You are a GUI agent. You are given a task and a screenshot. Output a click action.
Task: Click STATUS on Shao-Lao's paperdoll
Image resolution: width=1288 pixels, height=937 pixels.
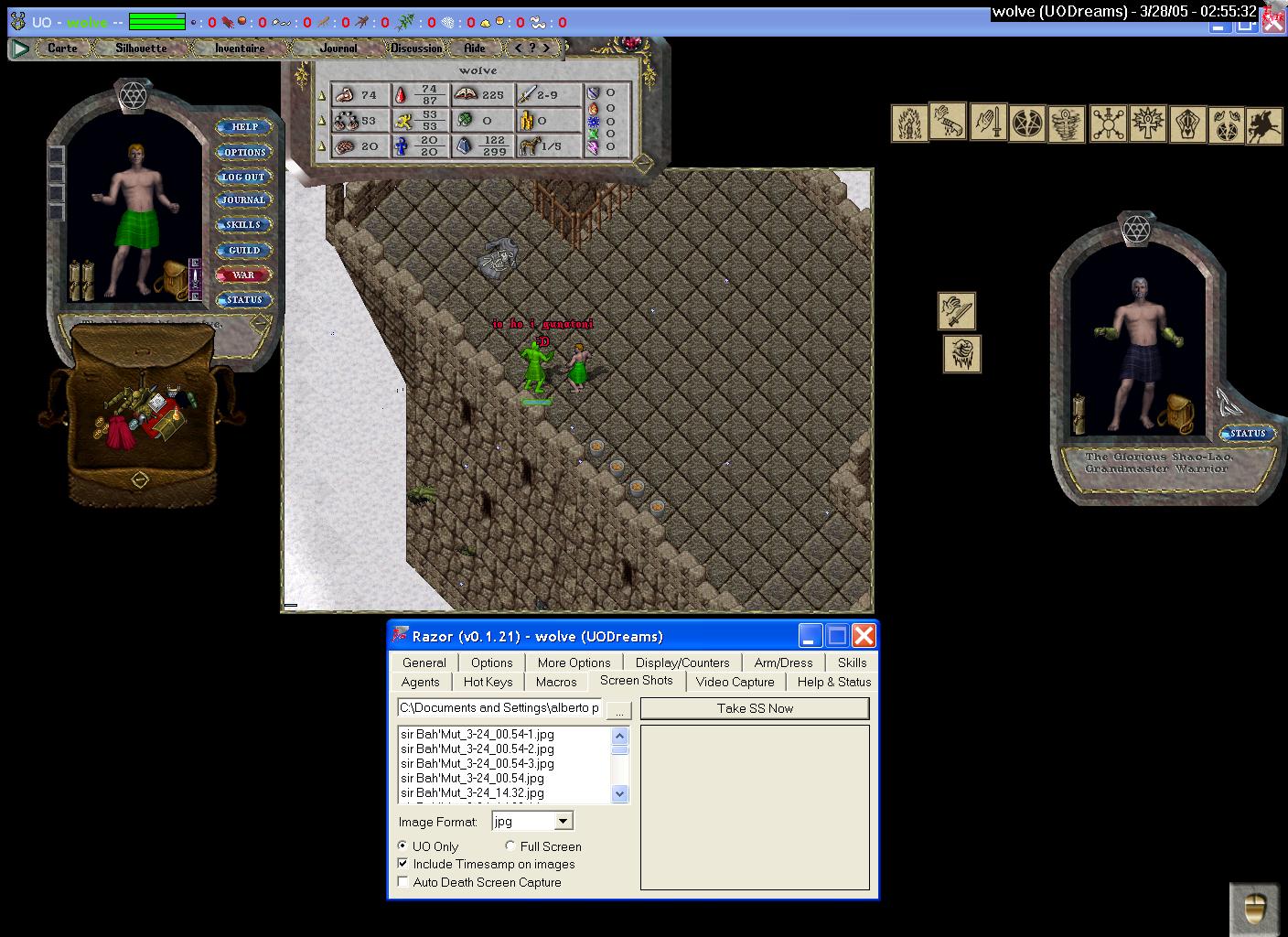[1248, 433]
